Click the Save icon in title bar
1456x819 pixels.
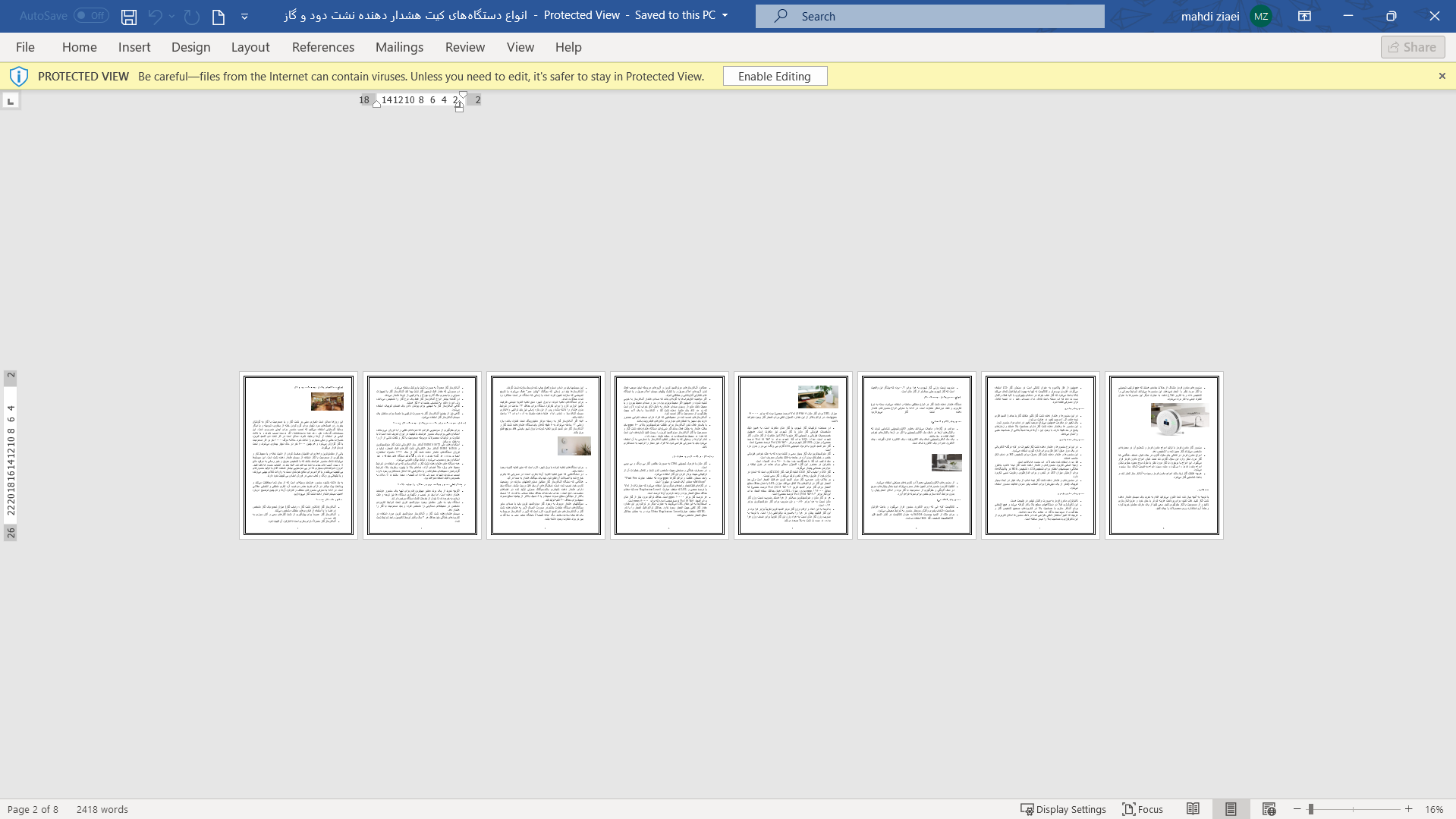129,16
